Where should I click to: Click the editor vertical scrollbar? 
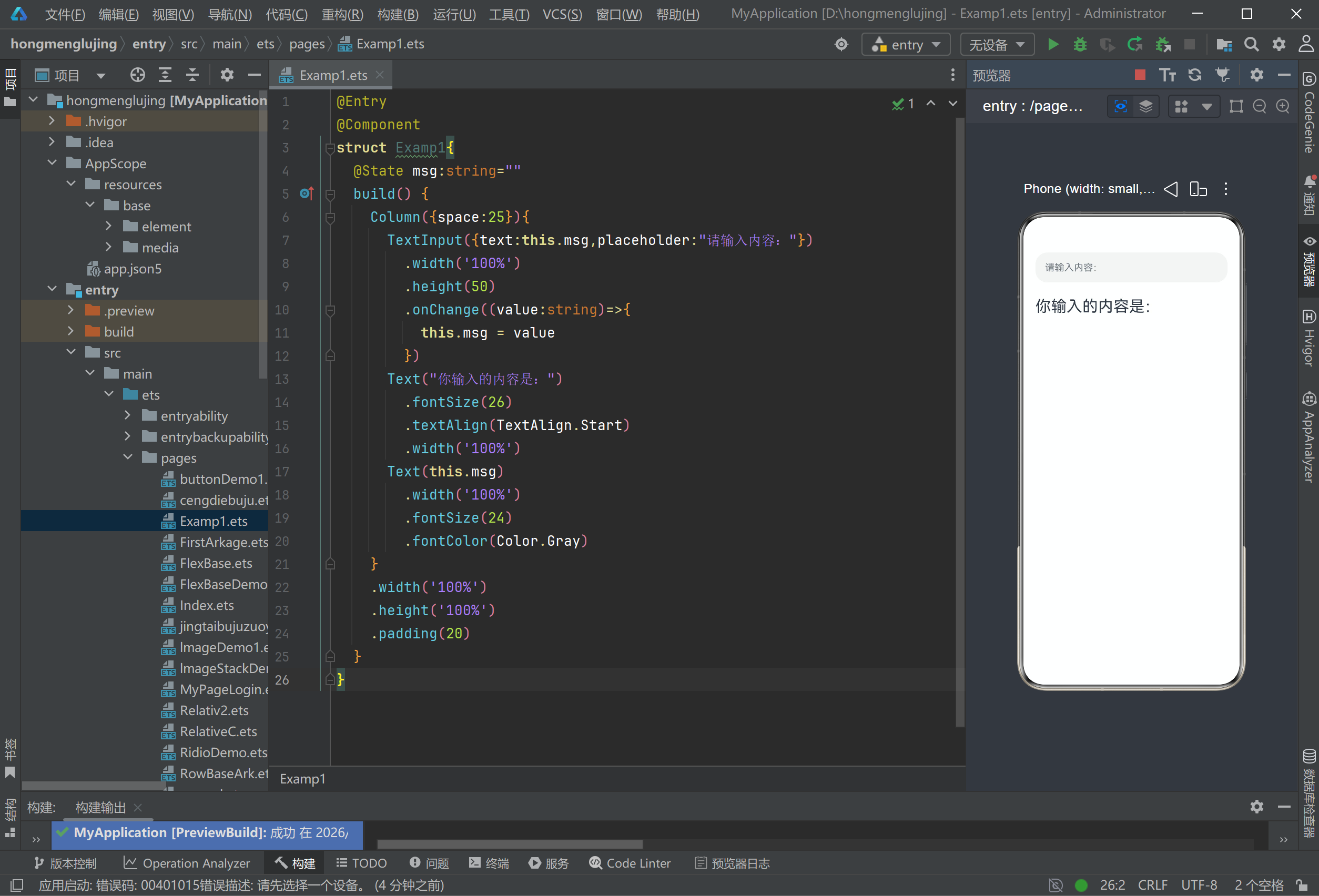[x=960, y=421]
